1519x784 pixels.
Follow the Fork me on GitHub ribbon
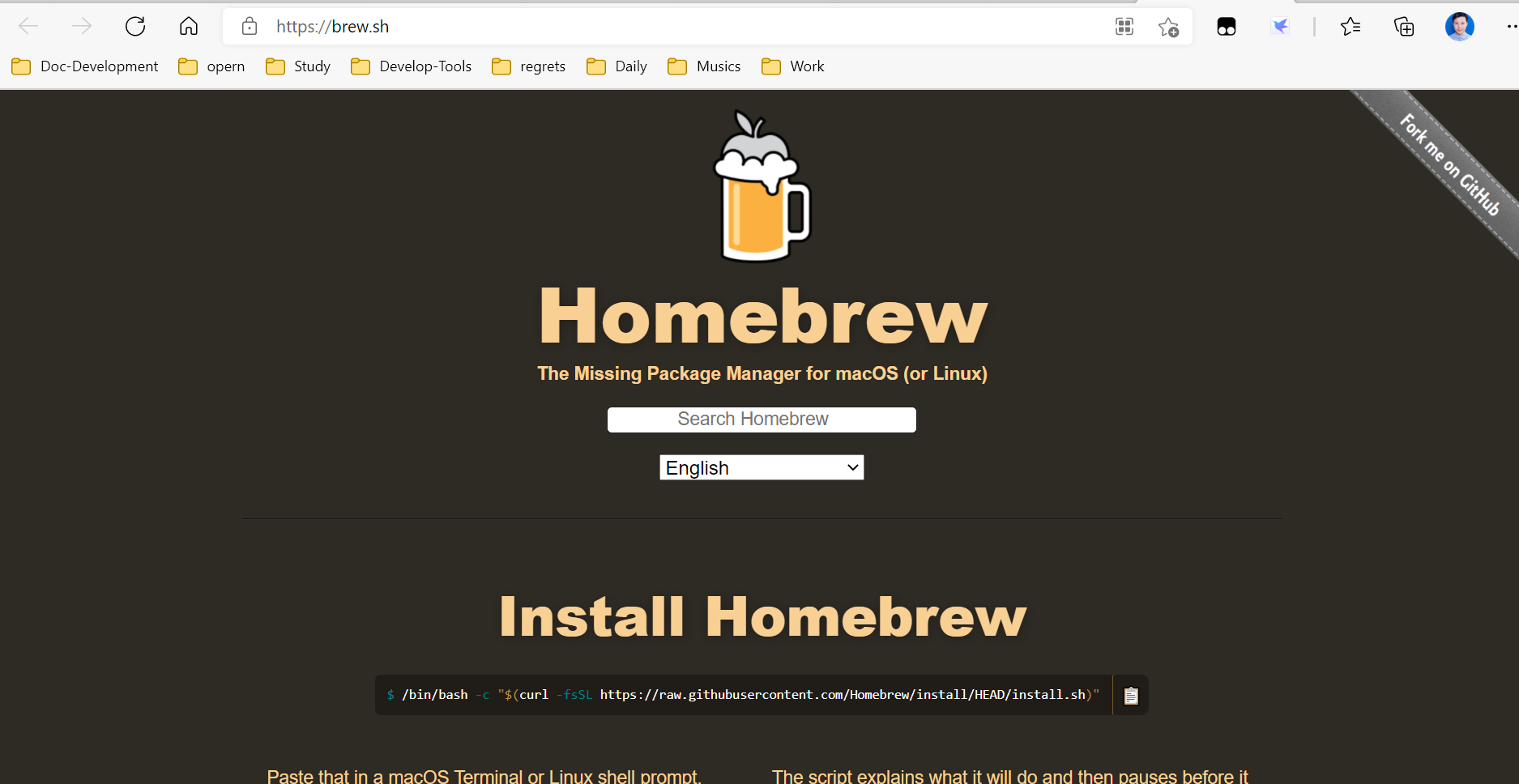point(1450,165)
